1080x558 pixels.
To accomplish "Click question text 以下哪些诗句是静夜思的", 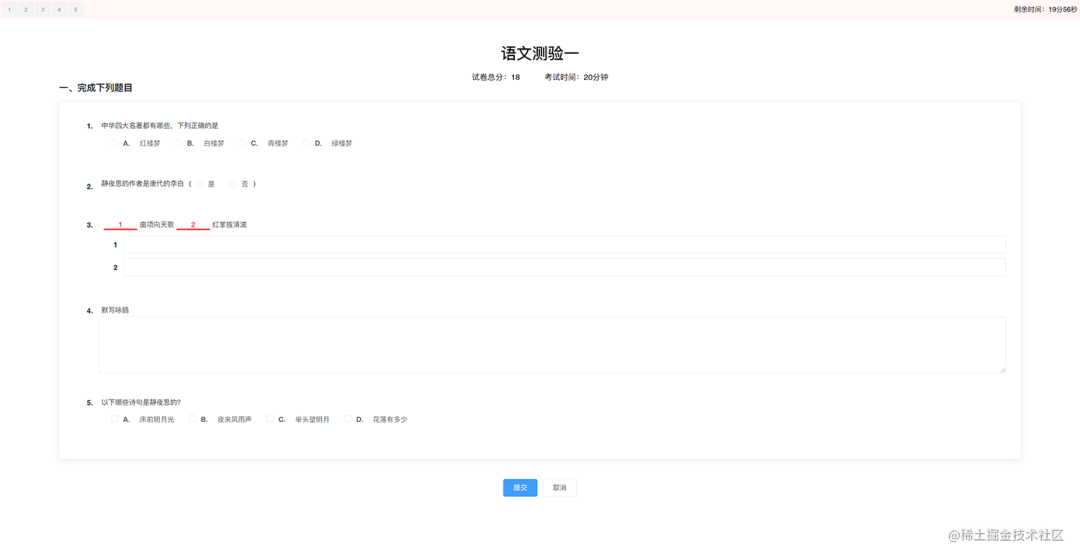I will click(141, 402).
